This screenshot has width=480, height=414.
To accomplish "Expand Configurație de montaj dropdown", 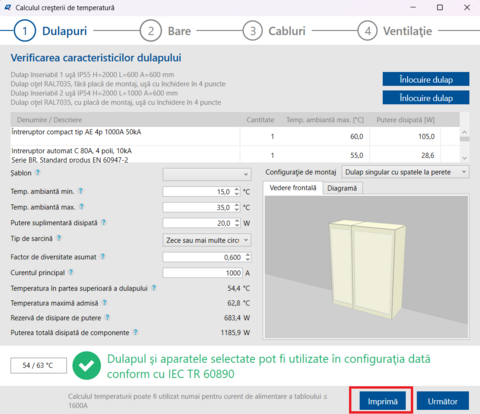I will 405,172.
